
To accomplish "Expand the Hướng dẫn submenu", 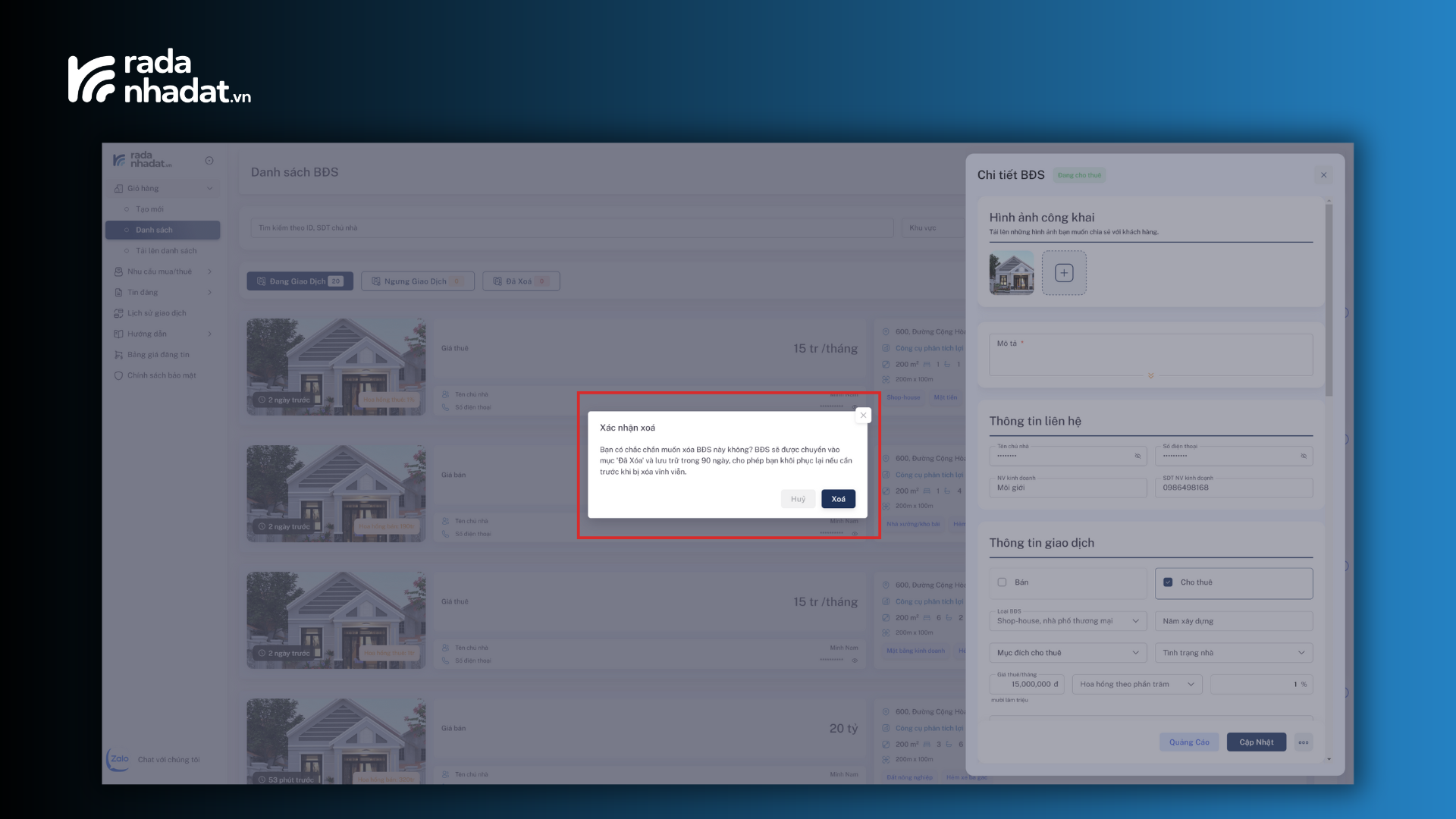I will coord(210,334).
